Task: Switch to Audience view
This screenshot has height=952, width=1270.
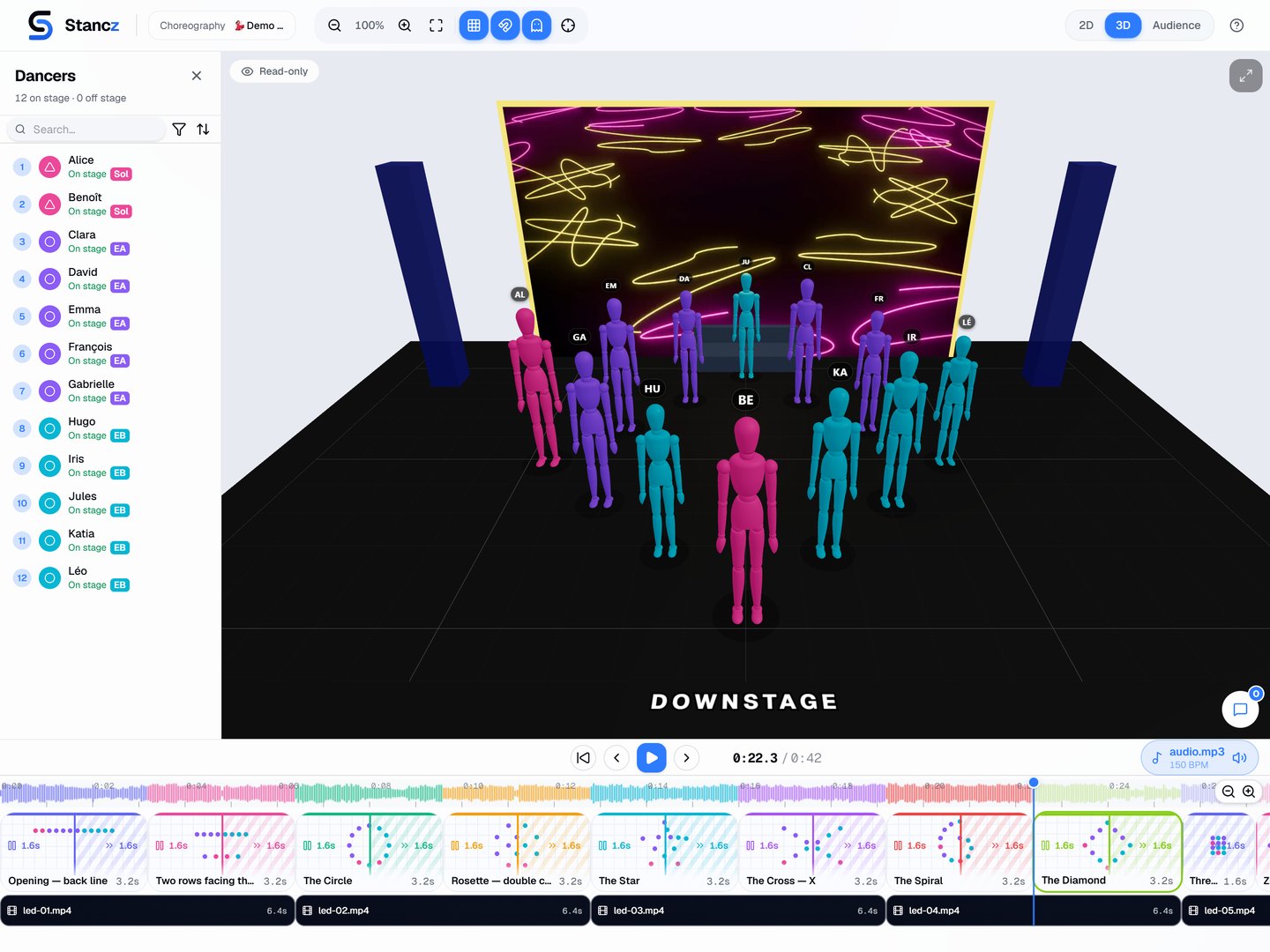Action: tap(1176, 26)
